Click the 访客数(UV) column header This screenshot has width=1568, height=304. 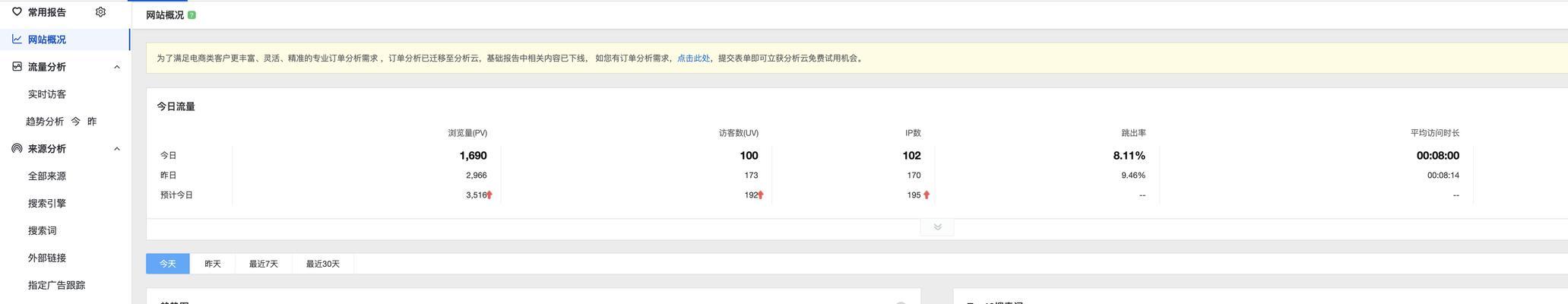click(x=739, y=133)
